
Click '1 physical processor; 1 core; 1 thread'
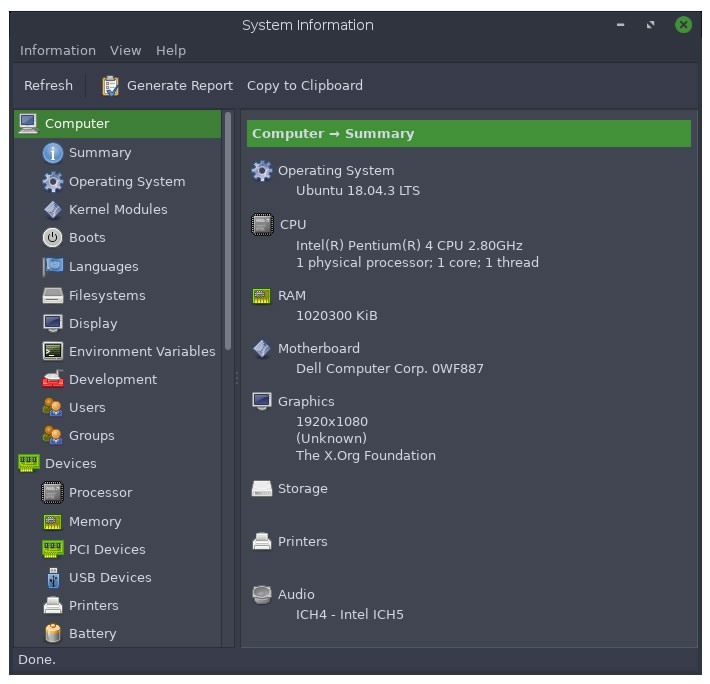click(x=417, y=263)
